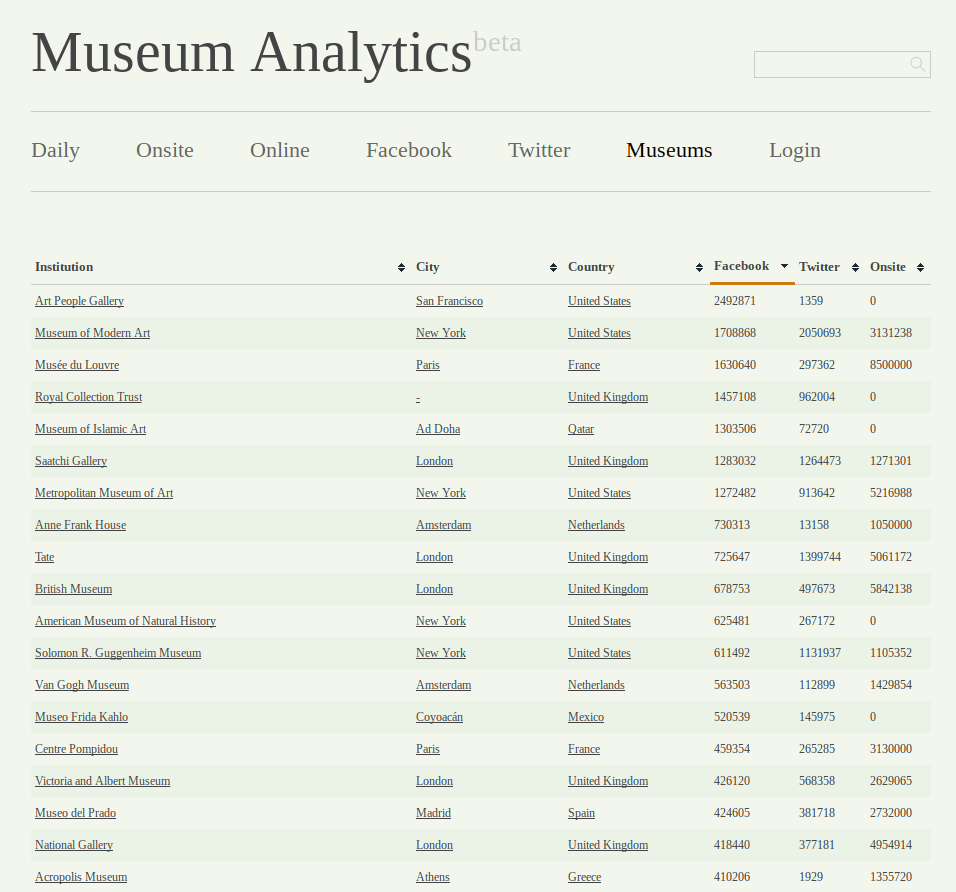Image resolution: width=956 pixels, height=892 pixels.
Task: Sort table by Onsite column arrows
Action: (921, 267)
